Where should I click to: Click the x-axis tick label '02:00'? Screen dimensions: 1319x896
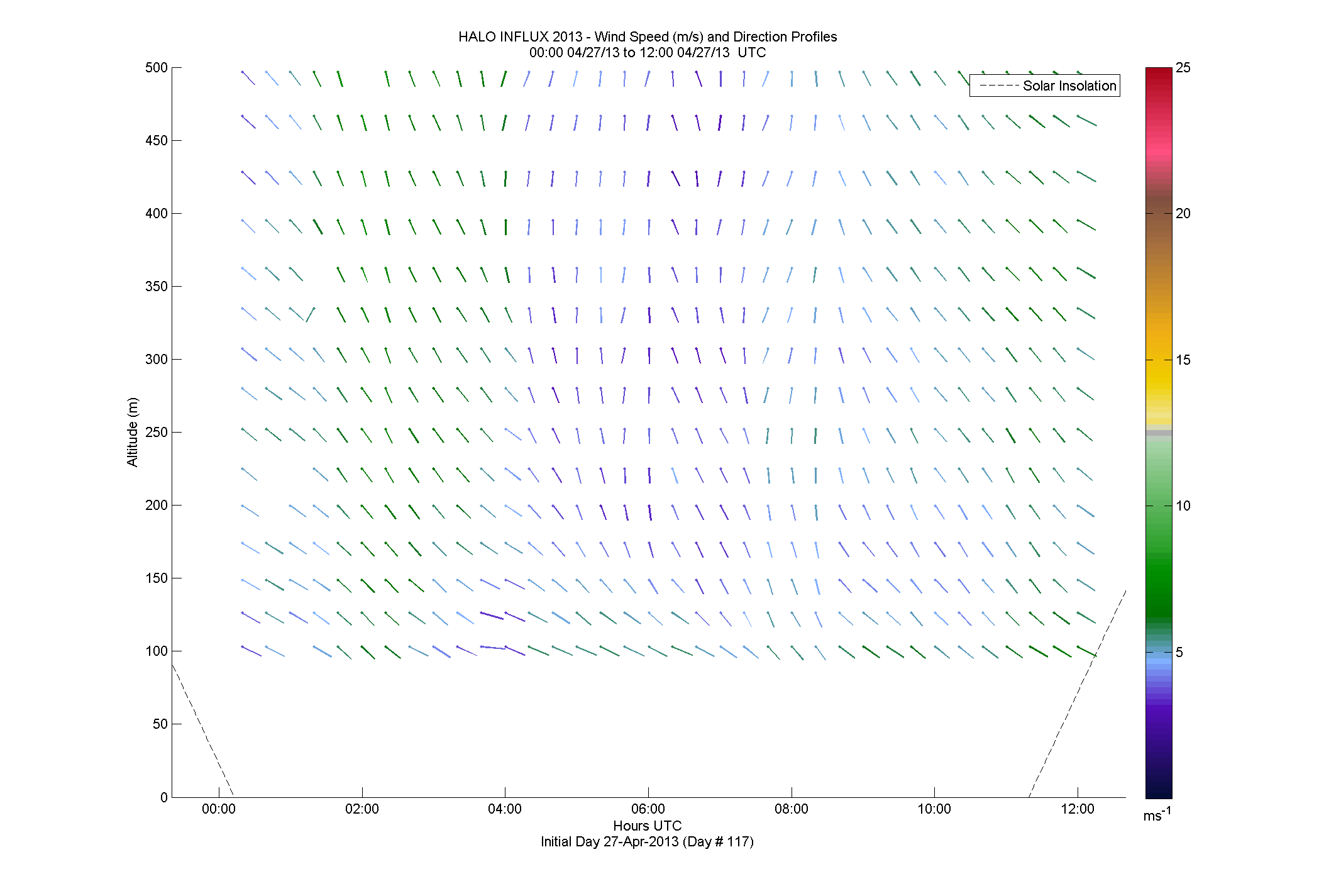pyautogui.click(x=362, y=809)
